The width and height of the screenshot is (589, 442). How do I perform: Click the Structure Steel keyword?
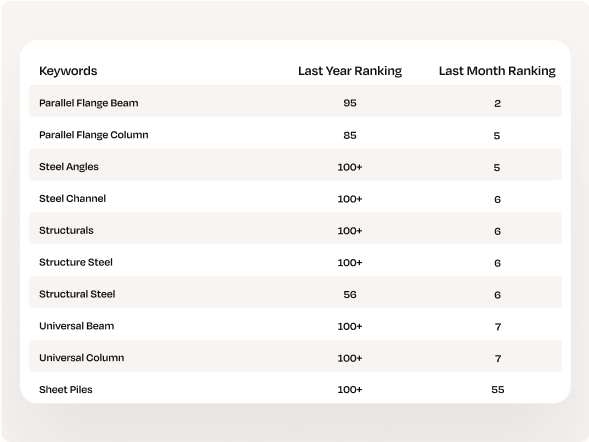(x=76, y=262)
